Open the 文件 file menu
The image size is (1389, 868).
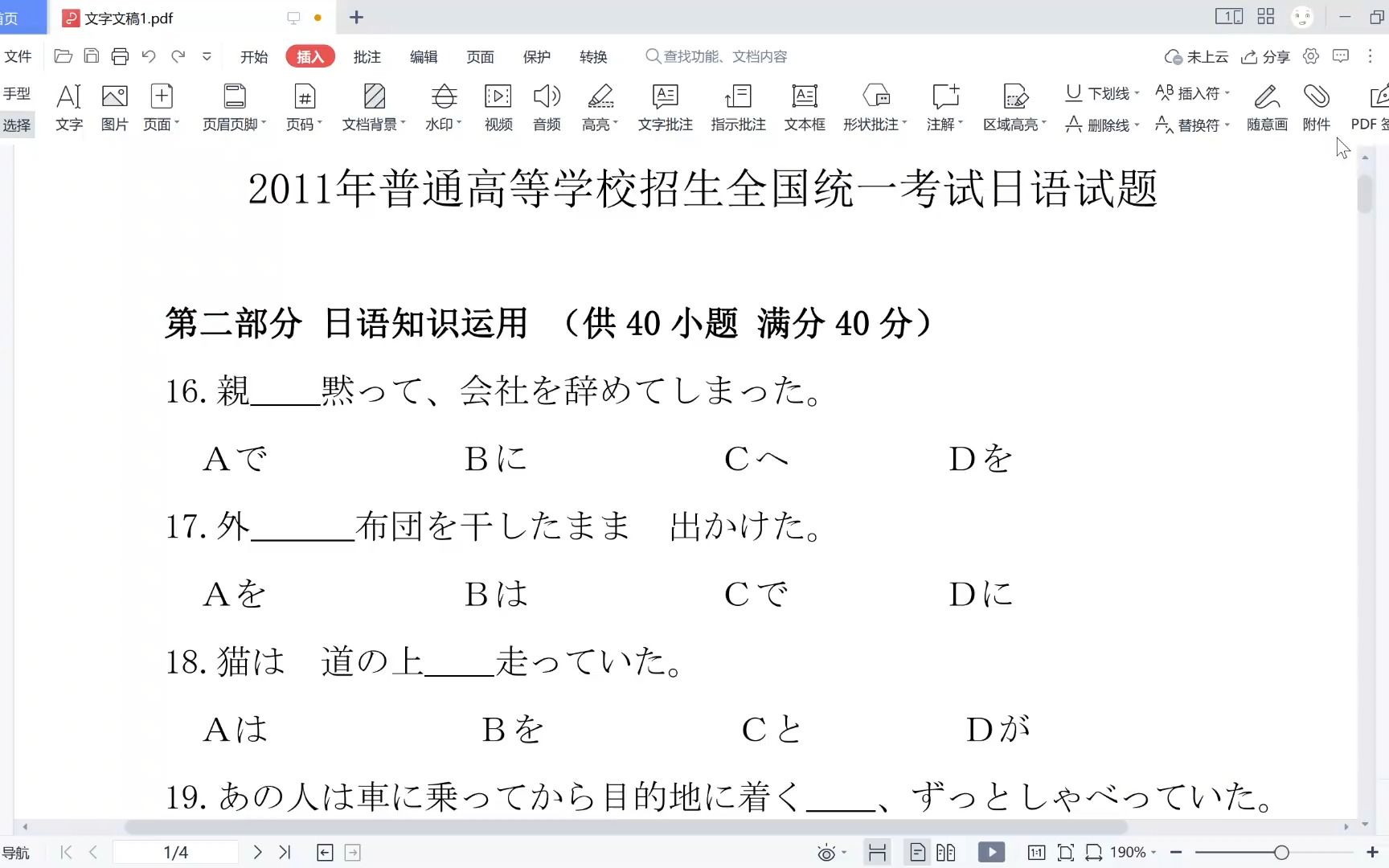(18, 56)
